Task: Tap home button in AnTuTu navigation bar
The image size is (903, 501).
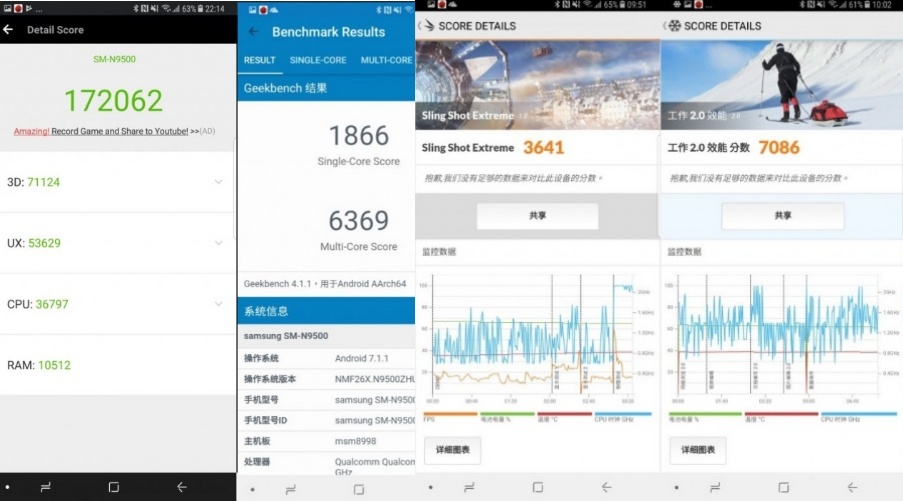Action: tap(114, 487)
